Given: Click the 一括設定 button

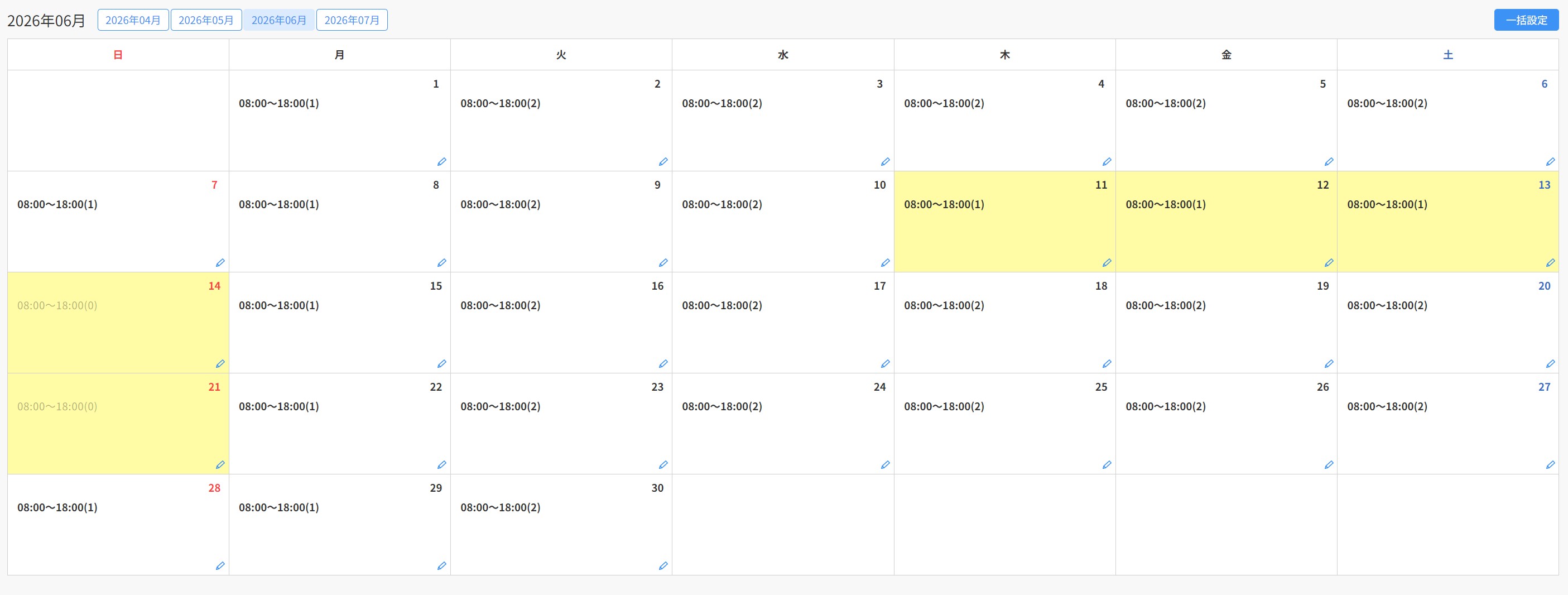Looking at the screenshot, I should pos(1526,20).
